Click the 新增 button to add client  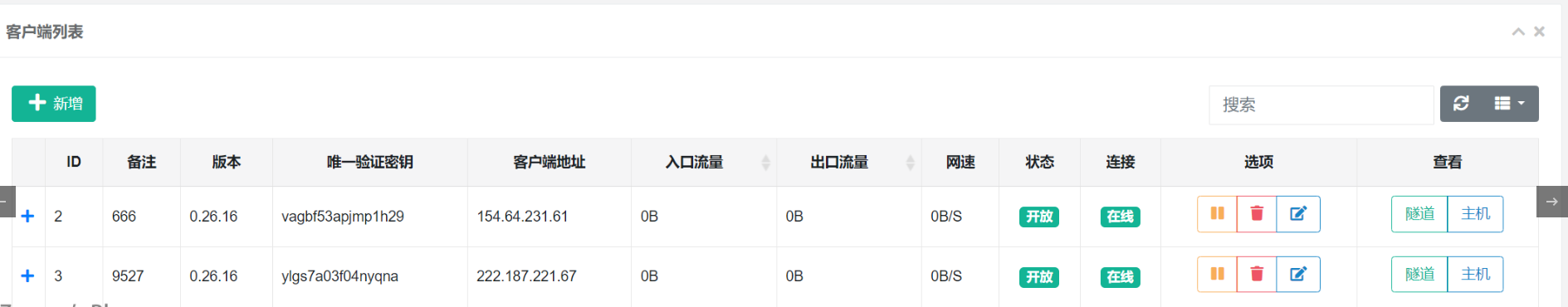[x=54, y=104]
